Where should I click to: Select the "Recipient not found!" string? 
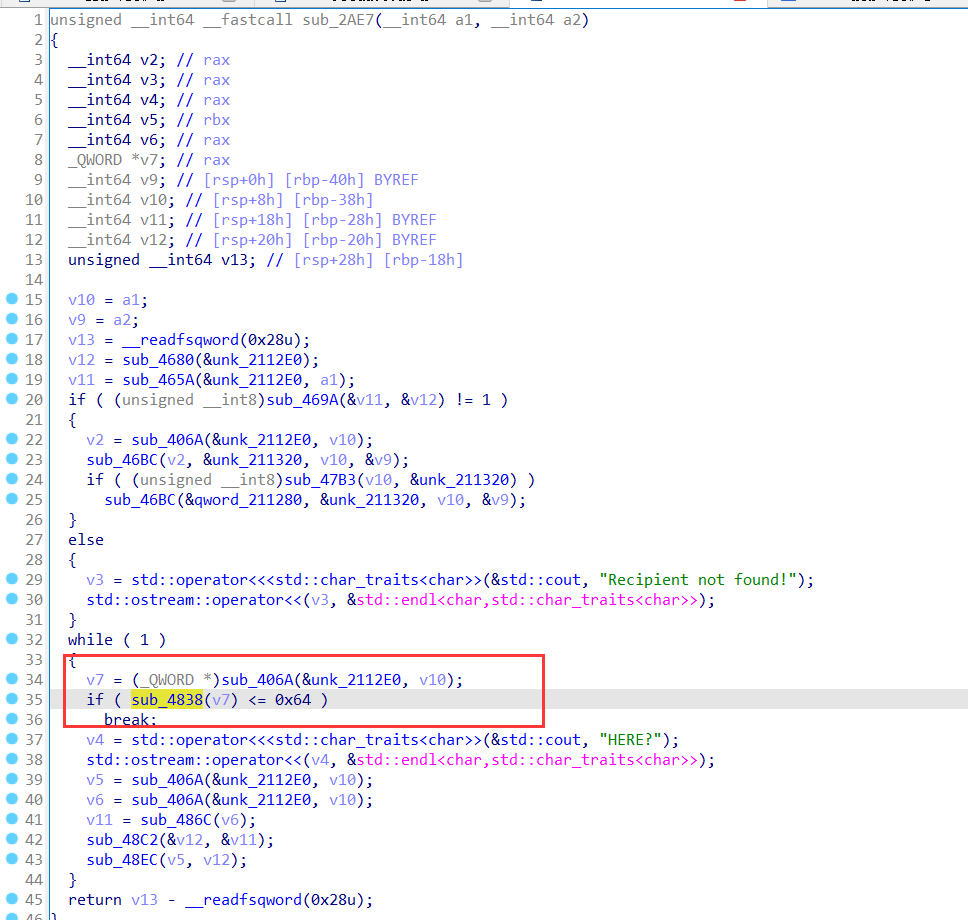[x=698, y=580]
